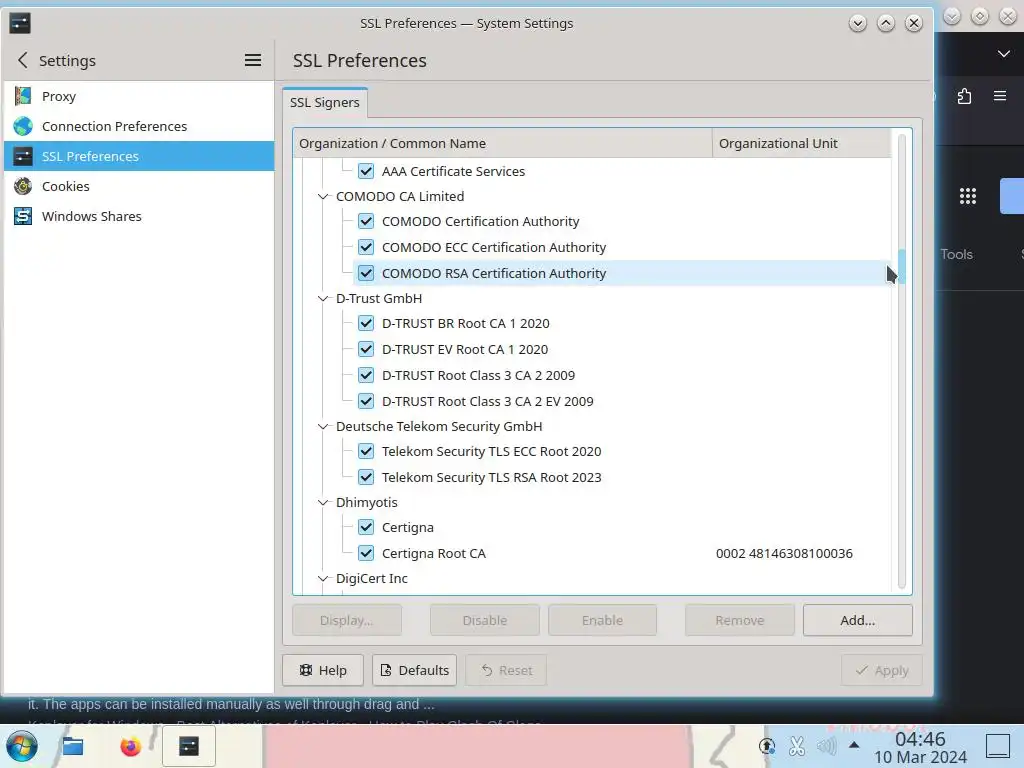Click the Add... certificate button

point(857,620)
